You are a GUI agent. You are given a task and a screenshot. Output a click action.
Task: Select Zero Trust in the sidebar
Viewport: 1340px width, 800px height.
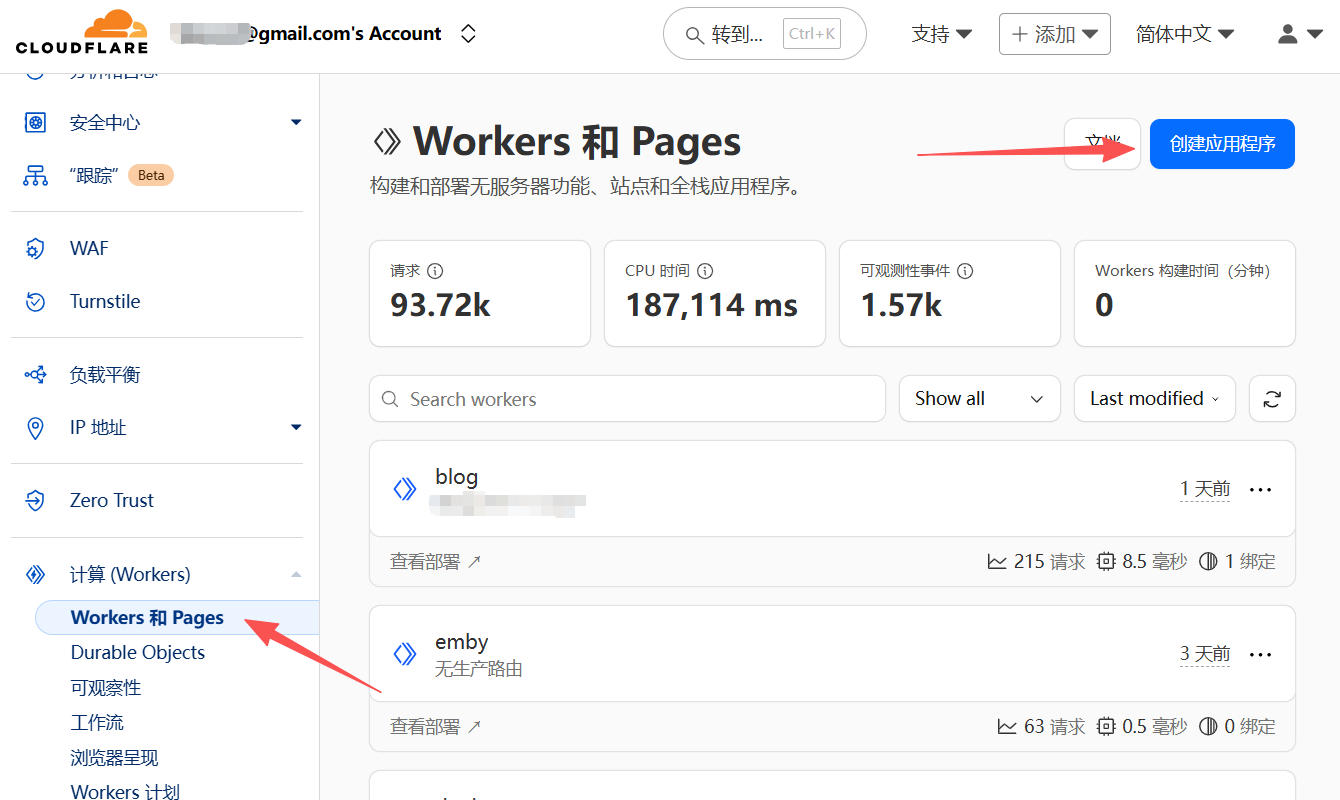[x=111, y=500]
